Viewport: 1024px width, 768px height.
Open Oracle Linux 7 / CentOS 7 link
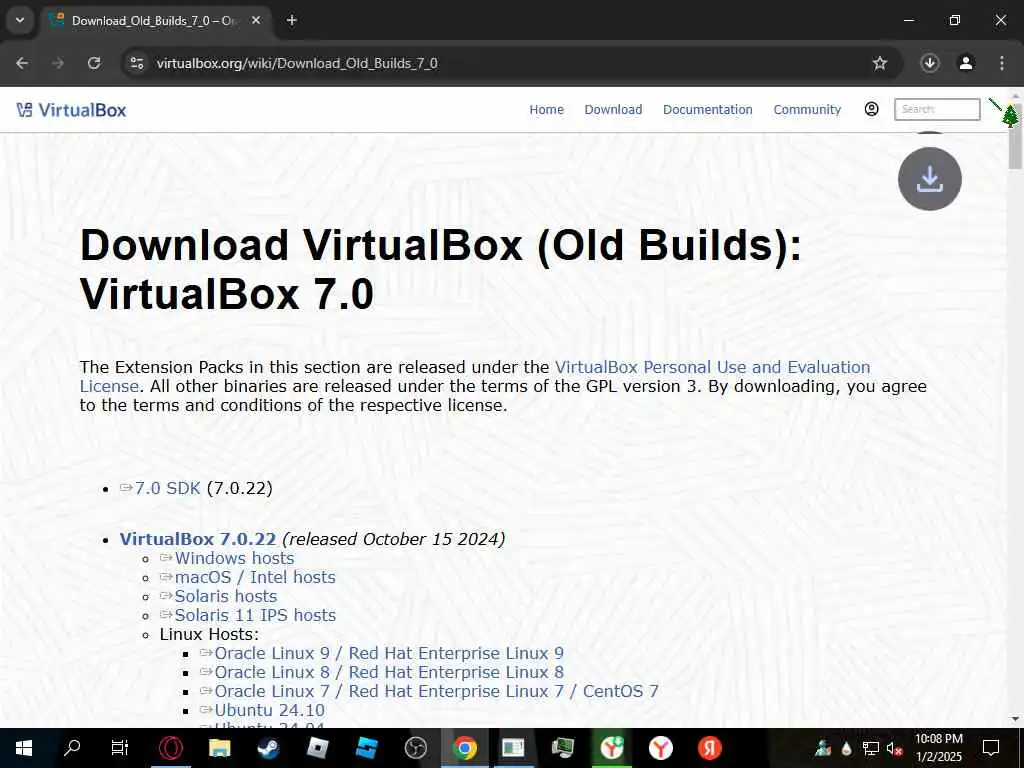(436, 691)
